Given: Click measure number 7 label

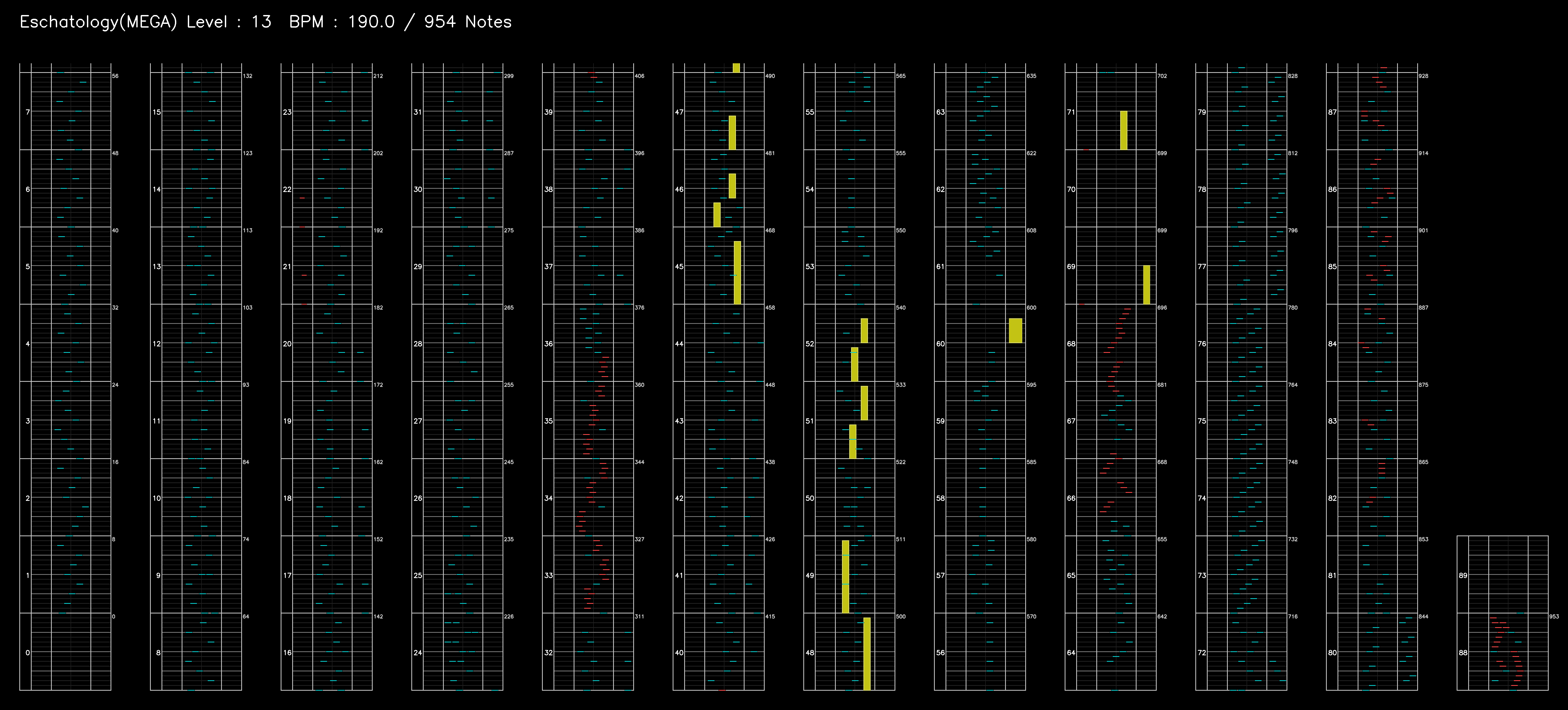Looking at the screenshot, I should [27, 112].
